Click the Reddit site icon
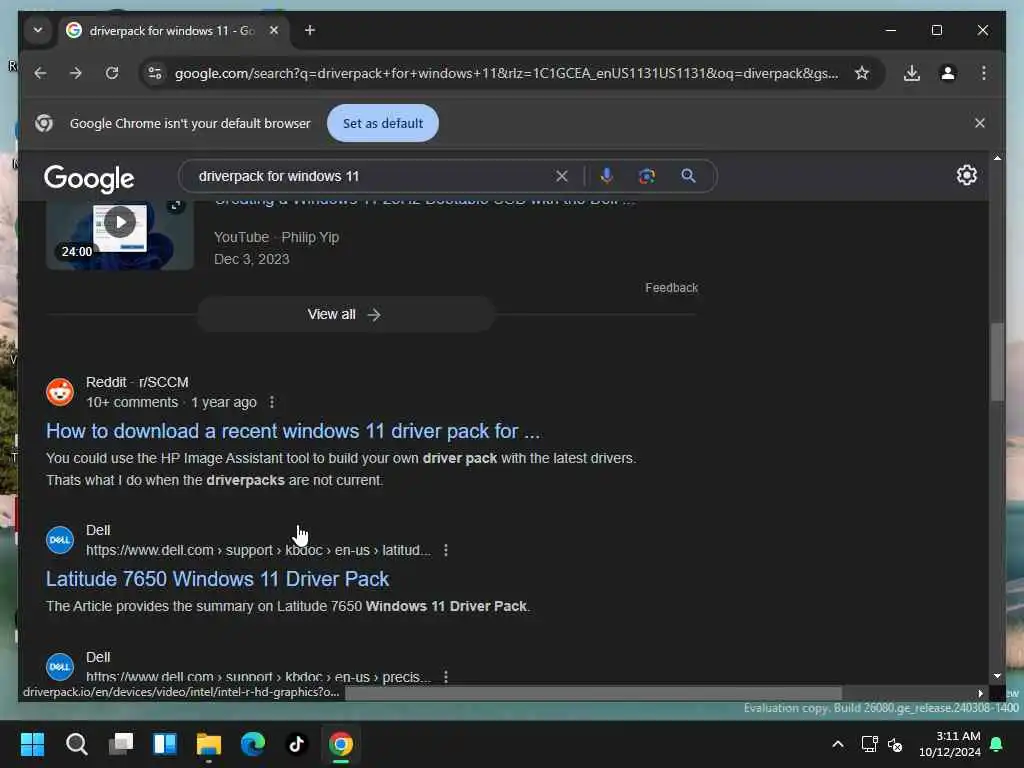1024x768 pixels. (x=60, y=392)
